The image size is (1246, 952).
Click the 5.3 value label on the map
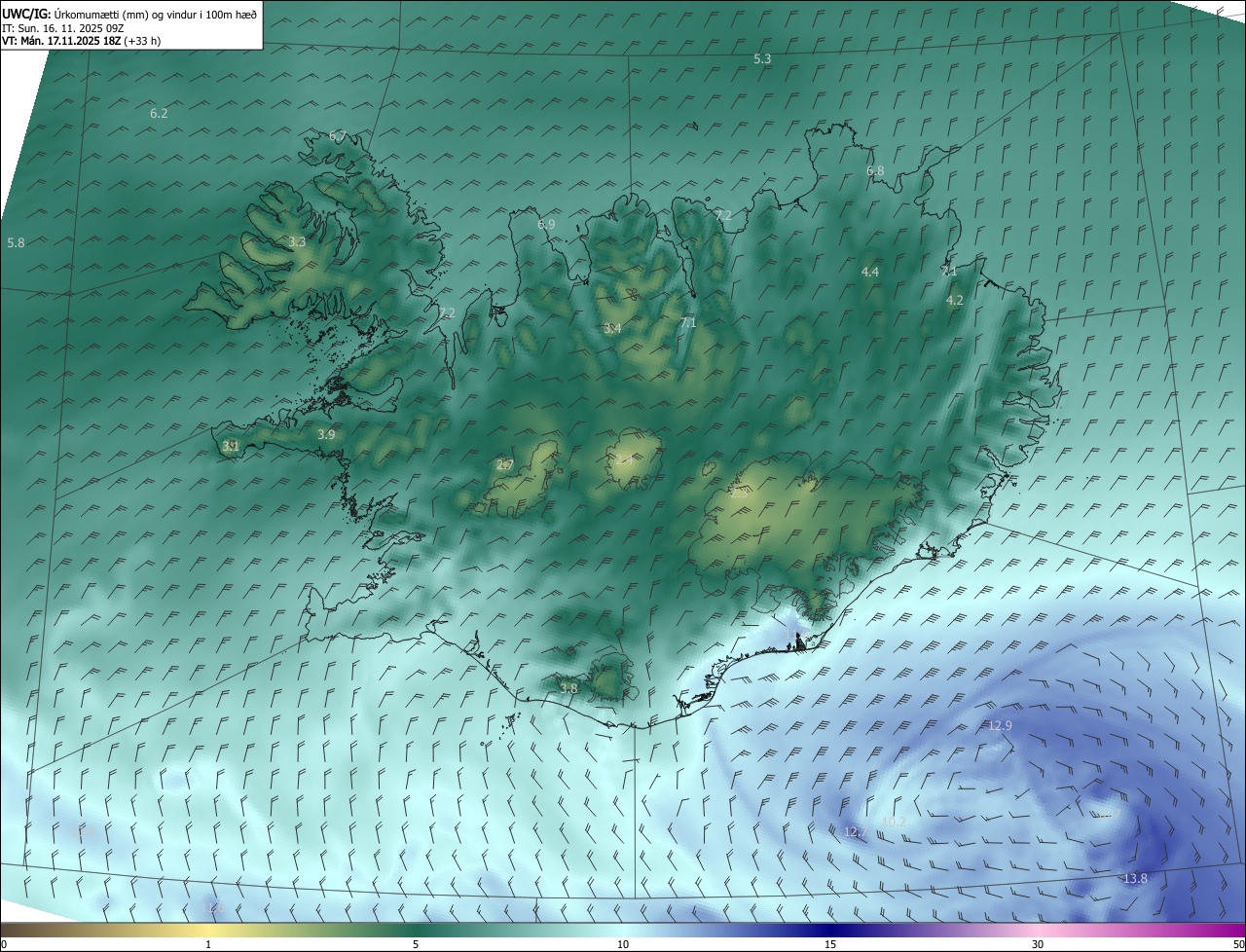(762, 59)
